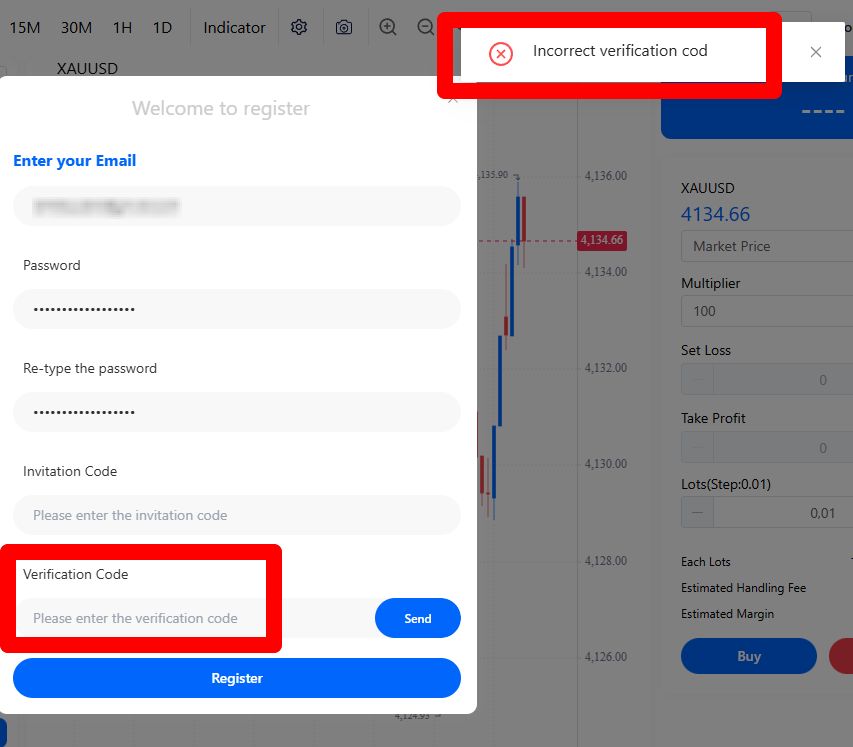Submit form with Register button
853x747 pixels.
[x=237, y=678]
